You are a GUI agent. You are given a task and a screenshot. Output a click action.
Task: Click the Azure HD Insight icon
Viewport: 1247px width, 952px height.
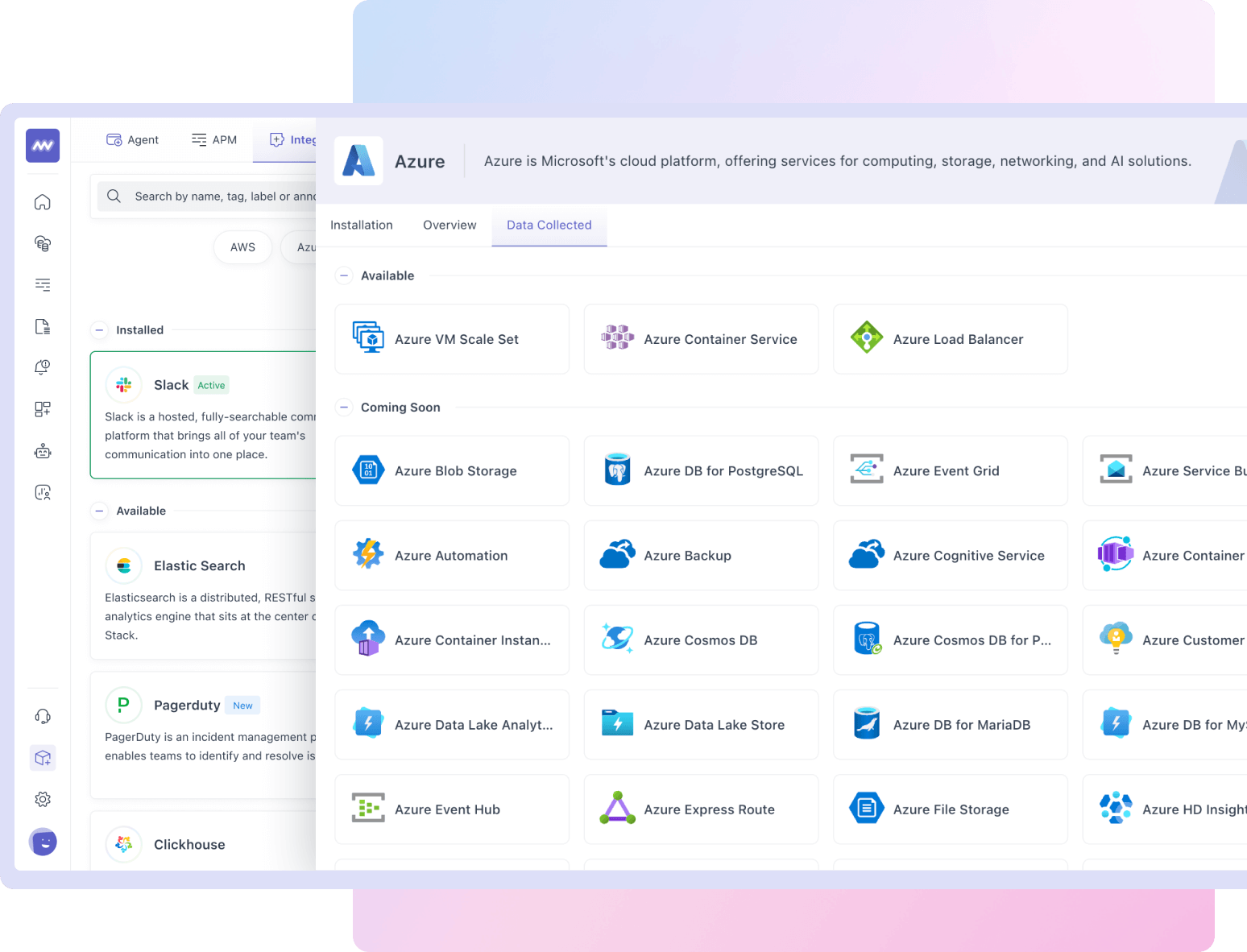(1116, 808)
